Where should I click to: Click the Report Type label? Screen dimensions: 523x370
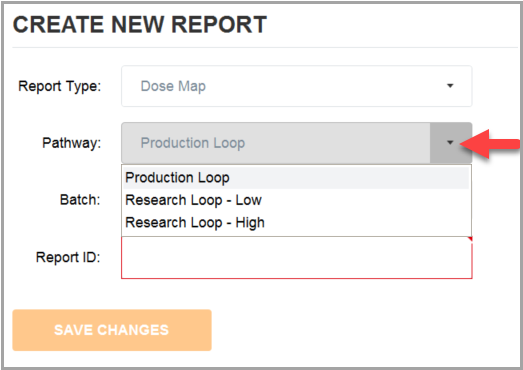(59, 86)
